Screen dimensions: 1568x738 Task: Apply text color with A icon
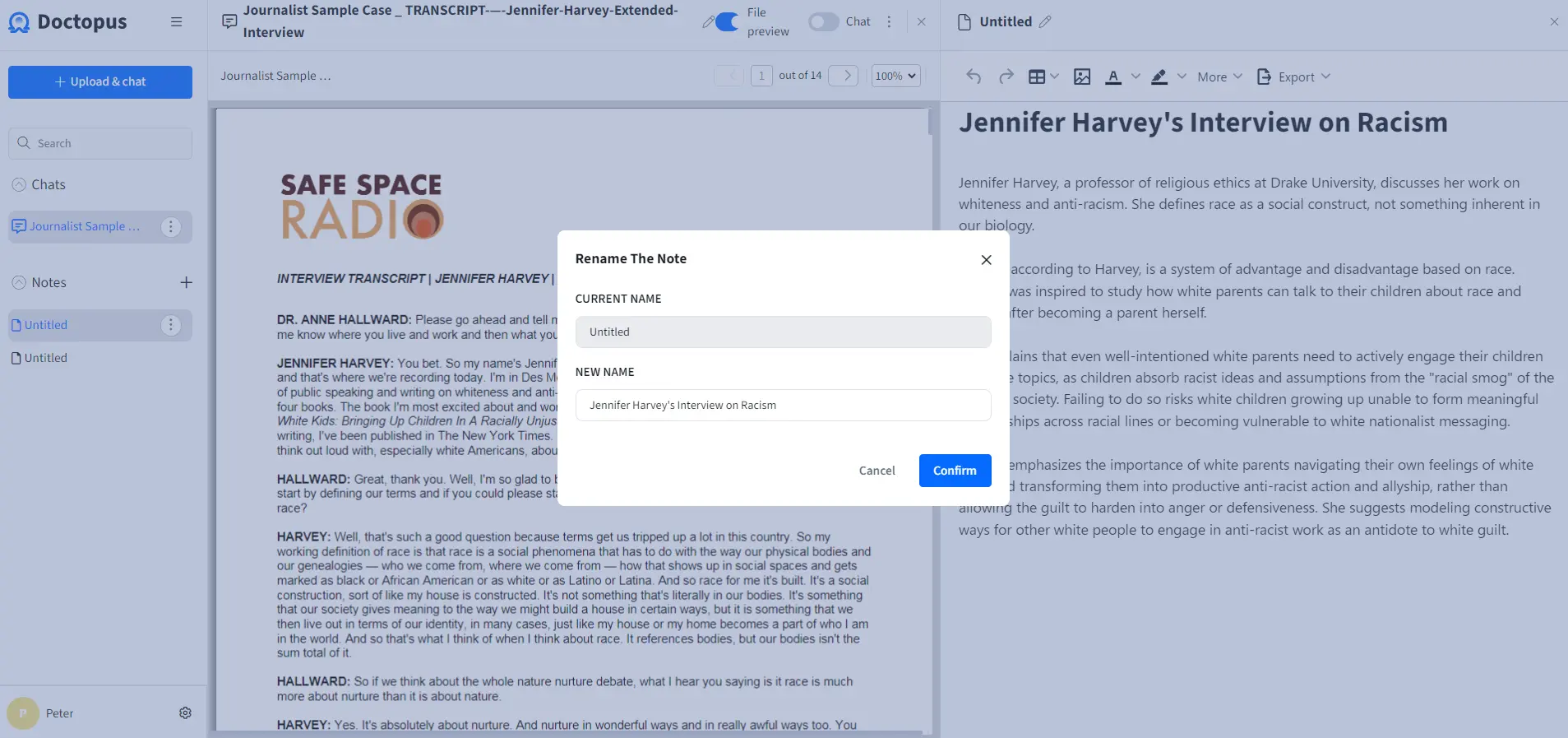(1113, 77)
